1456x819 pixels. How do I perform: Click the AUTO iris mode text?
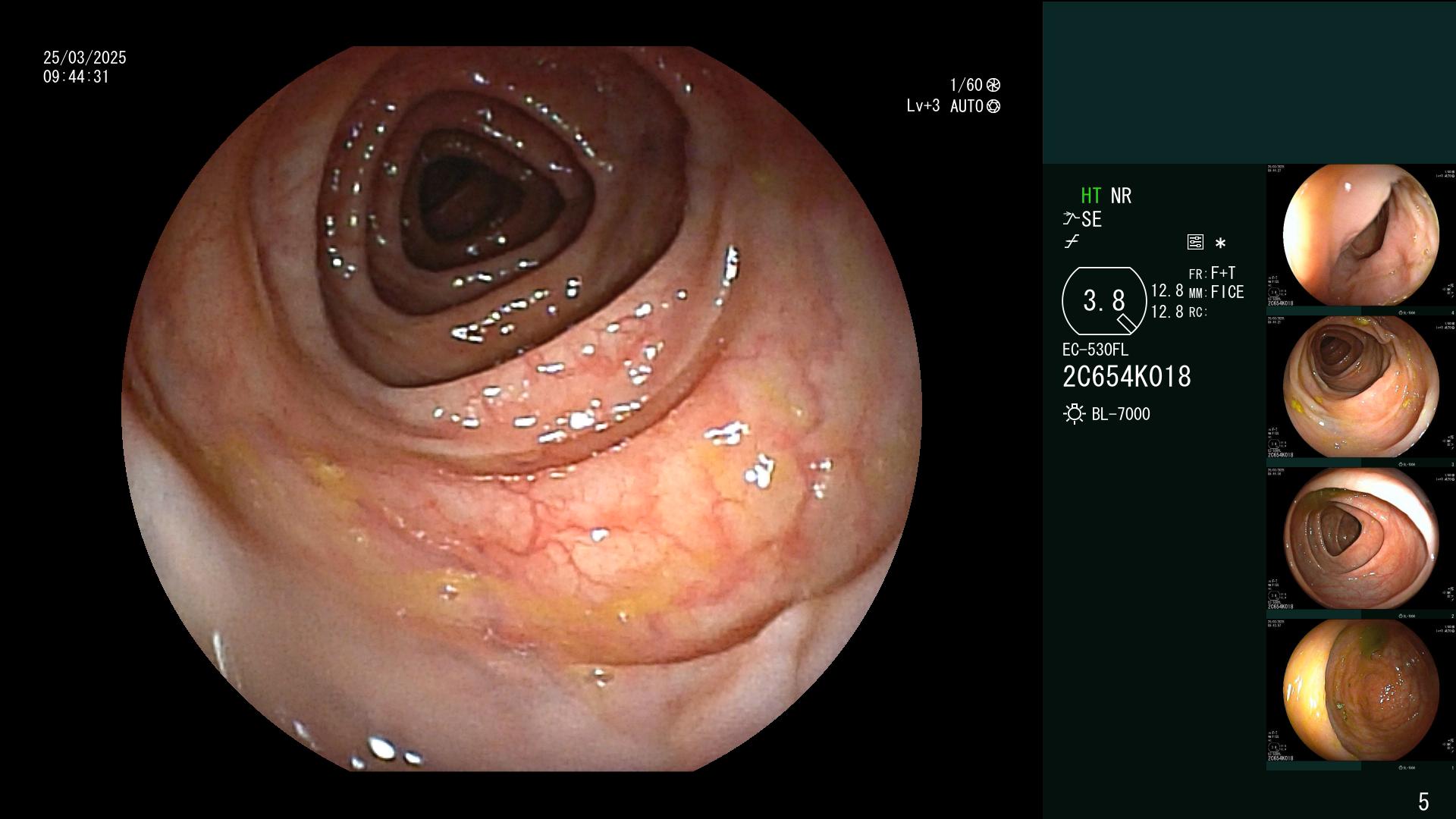pyautogui.click(x=967, y=106)
